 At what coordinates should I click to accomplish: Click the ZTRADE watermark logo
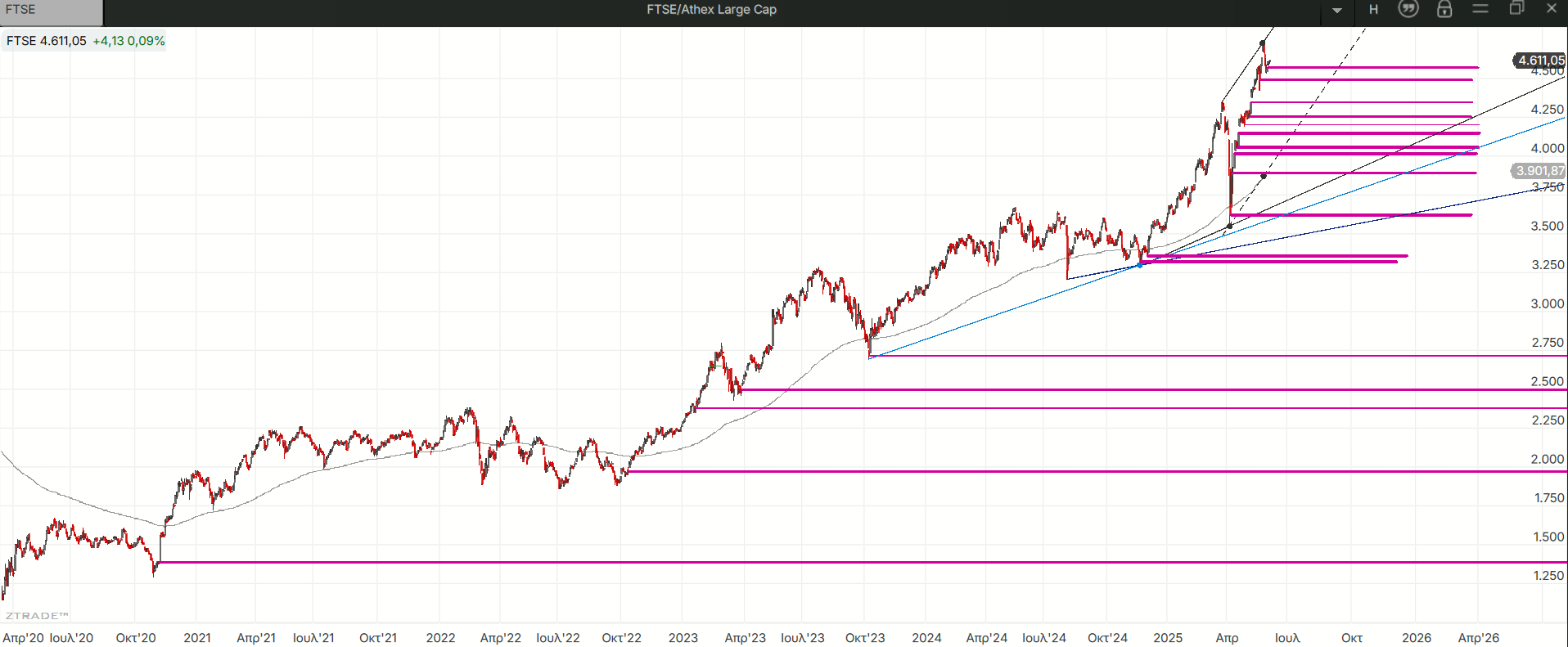pos(37,616)
